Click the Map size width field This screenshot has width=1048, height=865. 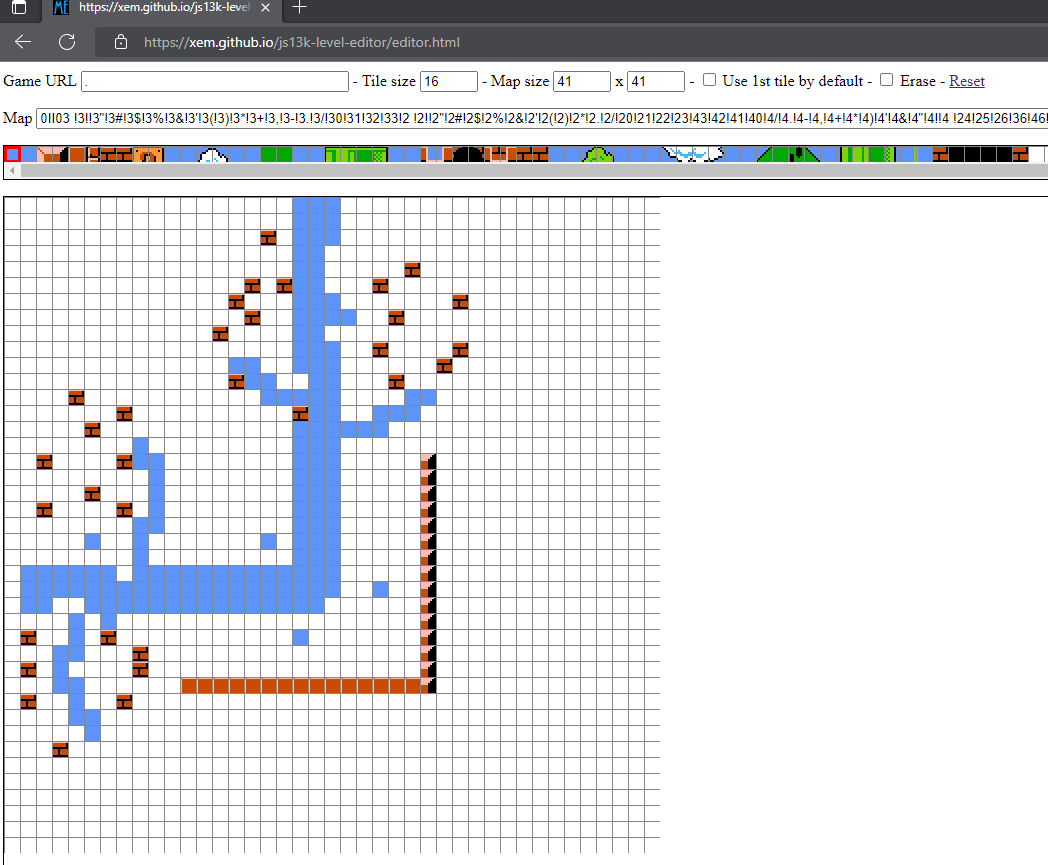pos(581,82)
